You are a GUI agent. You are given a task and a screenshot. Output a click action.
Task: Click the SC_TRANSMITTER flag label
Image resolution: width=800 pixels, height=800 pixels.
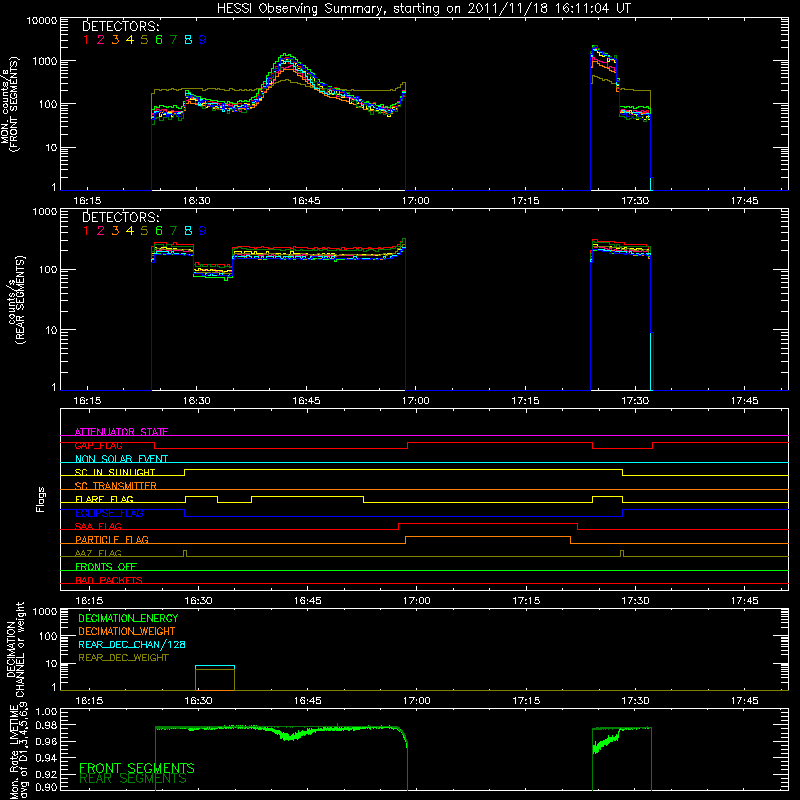pos(116,485)
